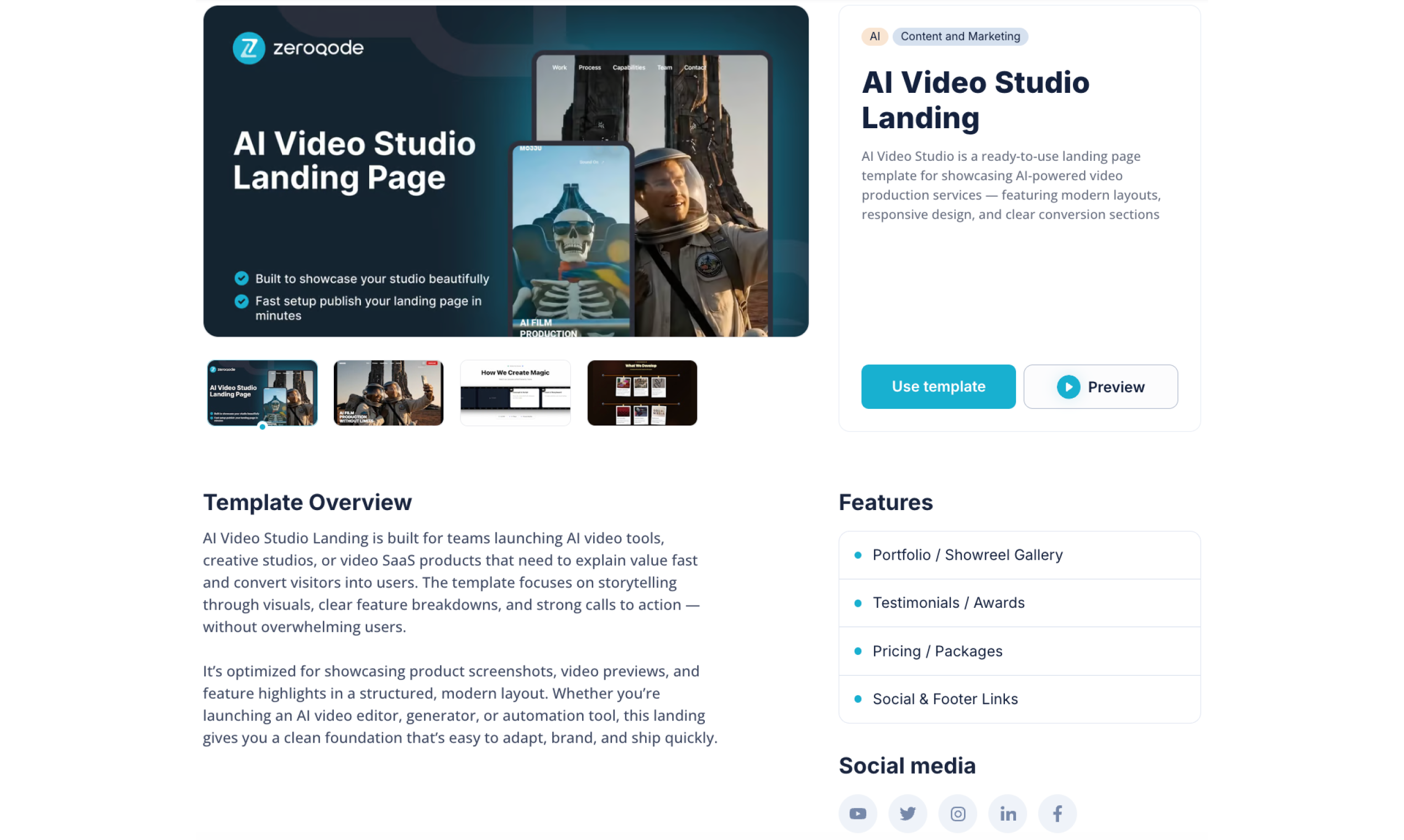Viewport: 1404px width, 840px height.
Task: Select the first landing page thumbnail
Action: point(261,393)
